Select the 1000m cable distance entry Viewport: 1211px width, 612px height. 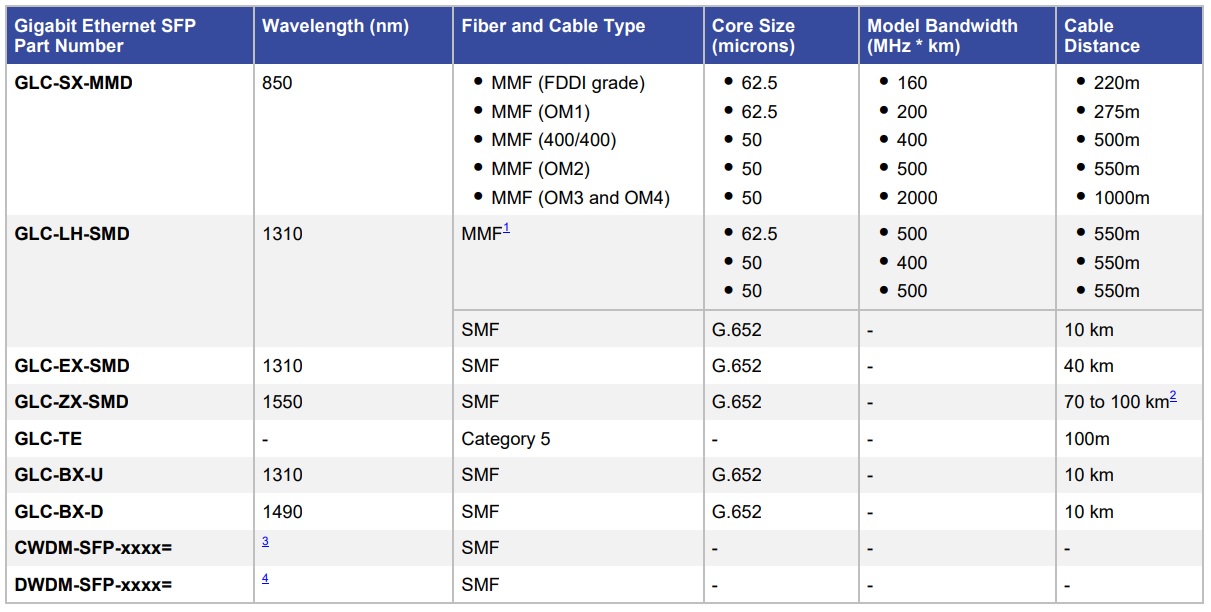tap(1123, 198)
